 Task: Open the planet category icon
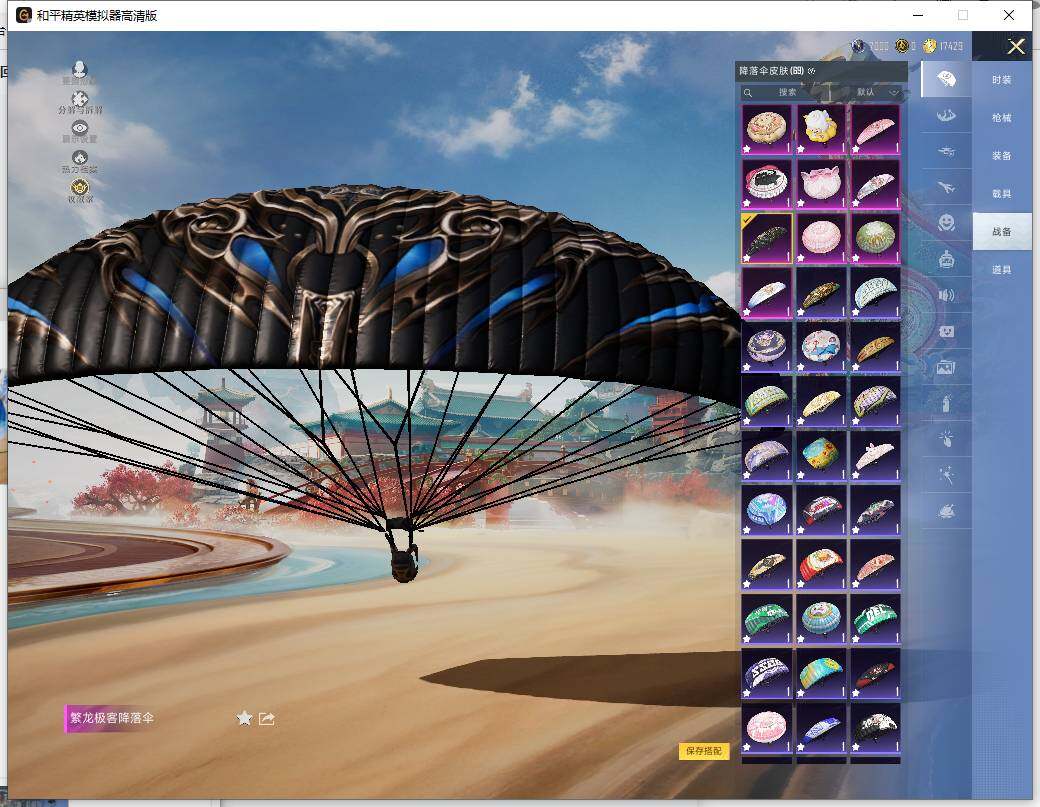tap(946, 511)
